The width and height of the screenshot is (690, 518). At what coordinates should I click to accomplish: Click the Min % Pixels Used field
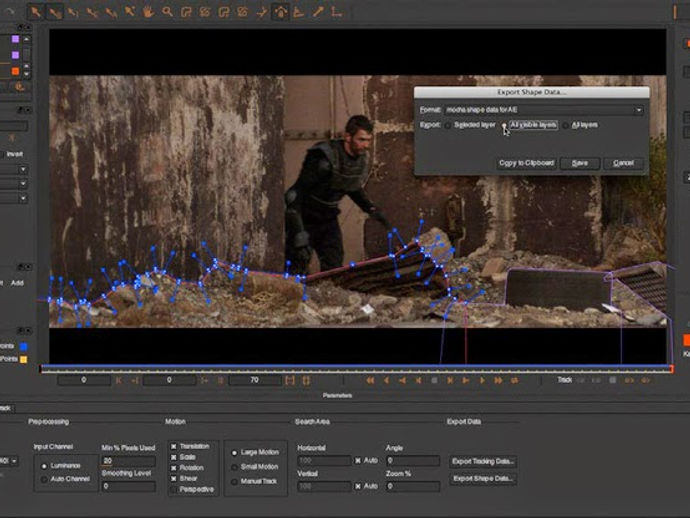click(x=128, y=461)
